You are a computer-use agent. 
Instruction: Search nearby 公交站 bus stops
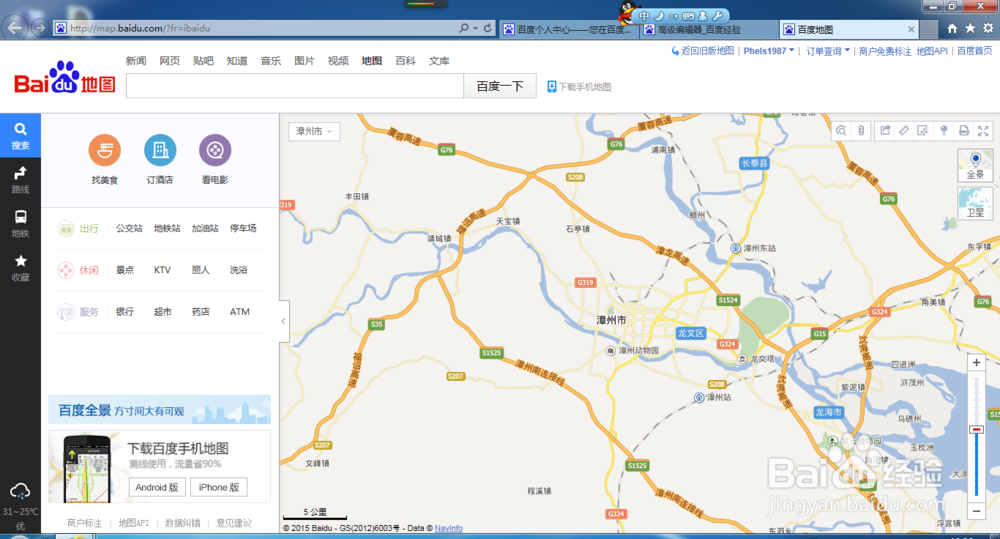129,228
